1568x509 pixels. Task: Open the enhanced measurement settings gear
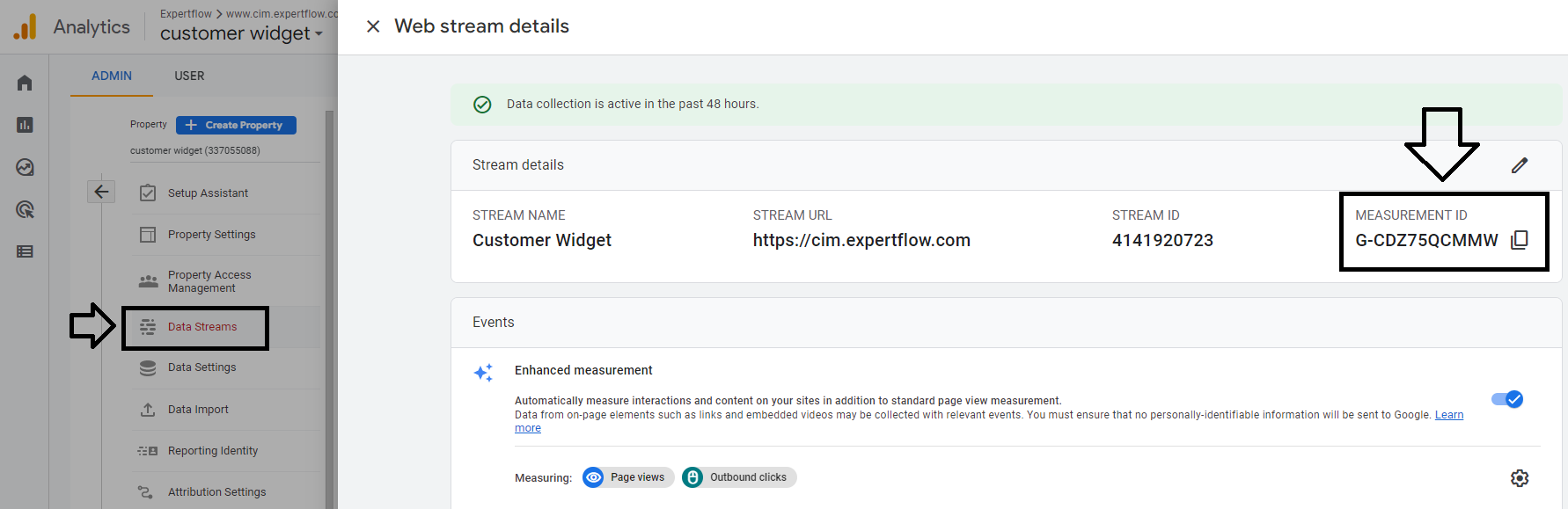click(1520, 477)
